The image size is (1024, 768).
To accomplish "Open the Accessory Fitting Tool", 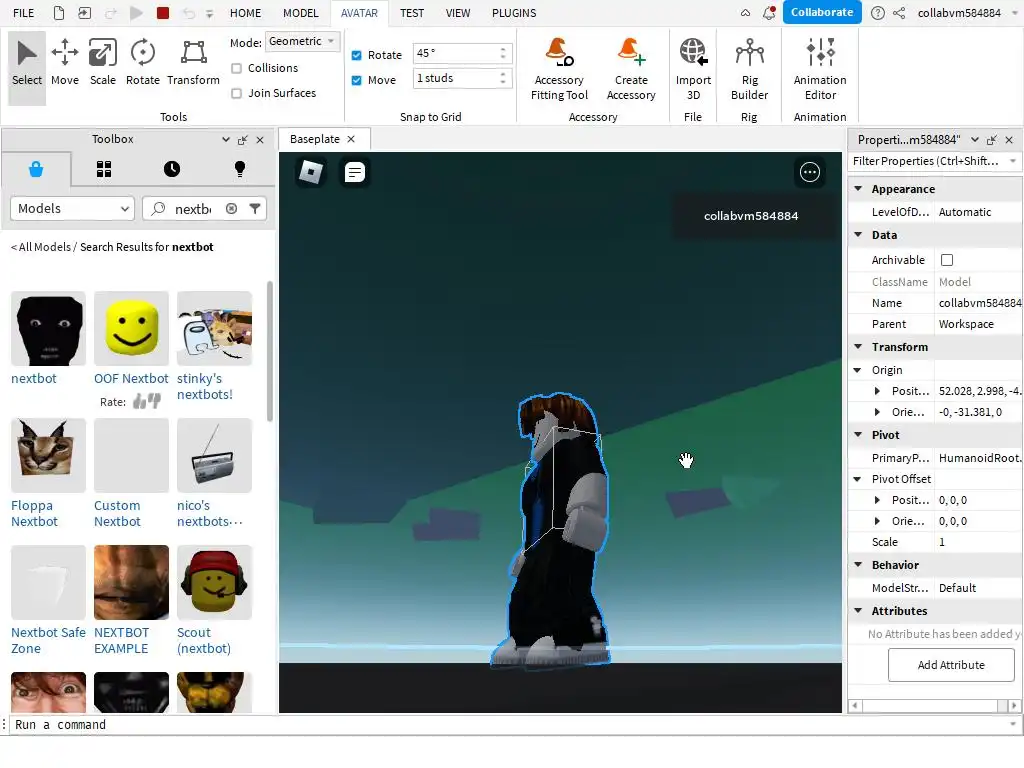I will (x=559, y=69).
